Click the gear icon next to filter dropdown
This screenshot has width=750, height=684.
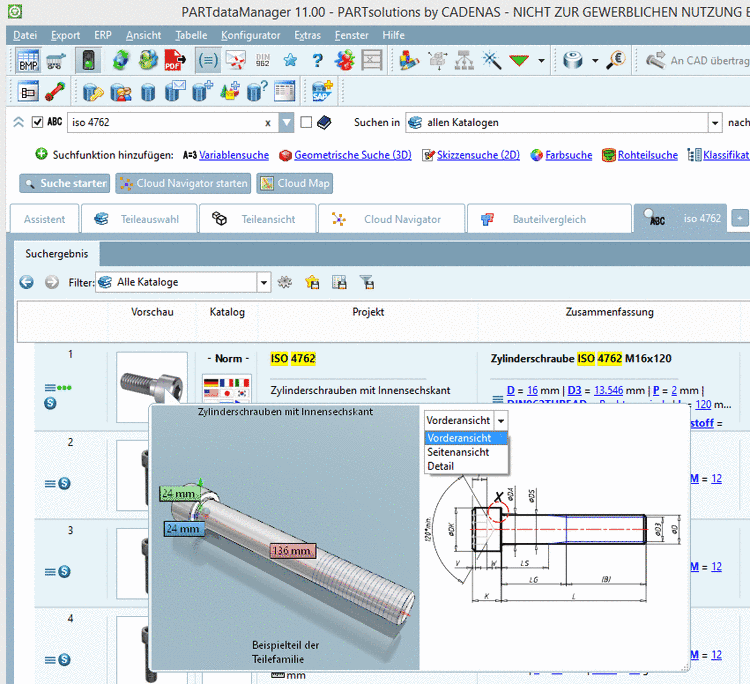coord(285,283)
